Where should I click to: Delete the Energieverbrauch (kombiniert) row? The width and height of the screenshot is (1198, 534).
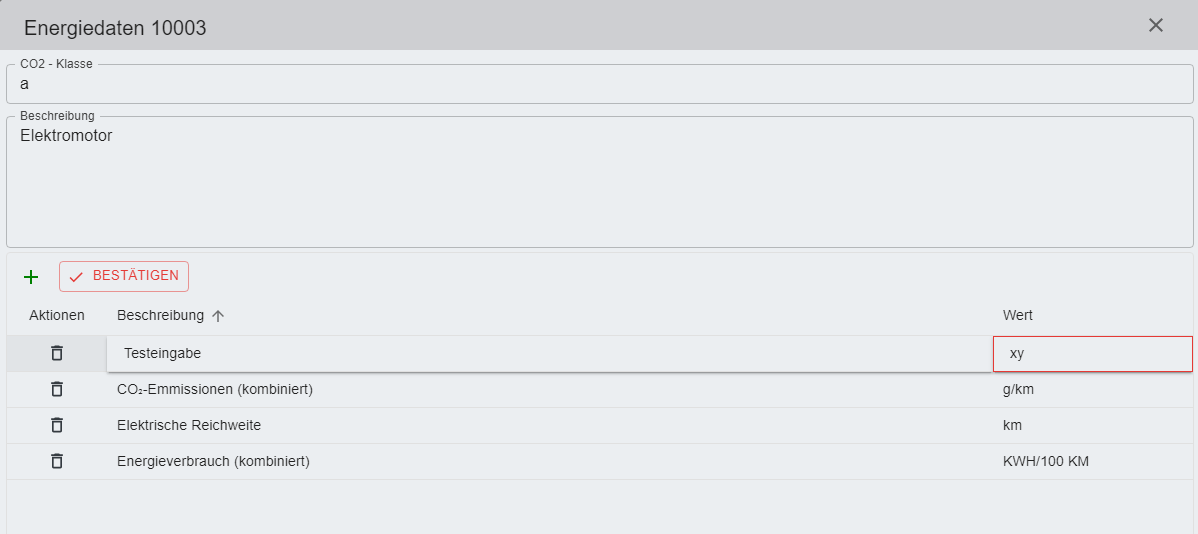pos(57,461)
